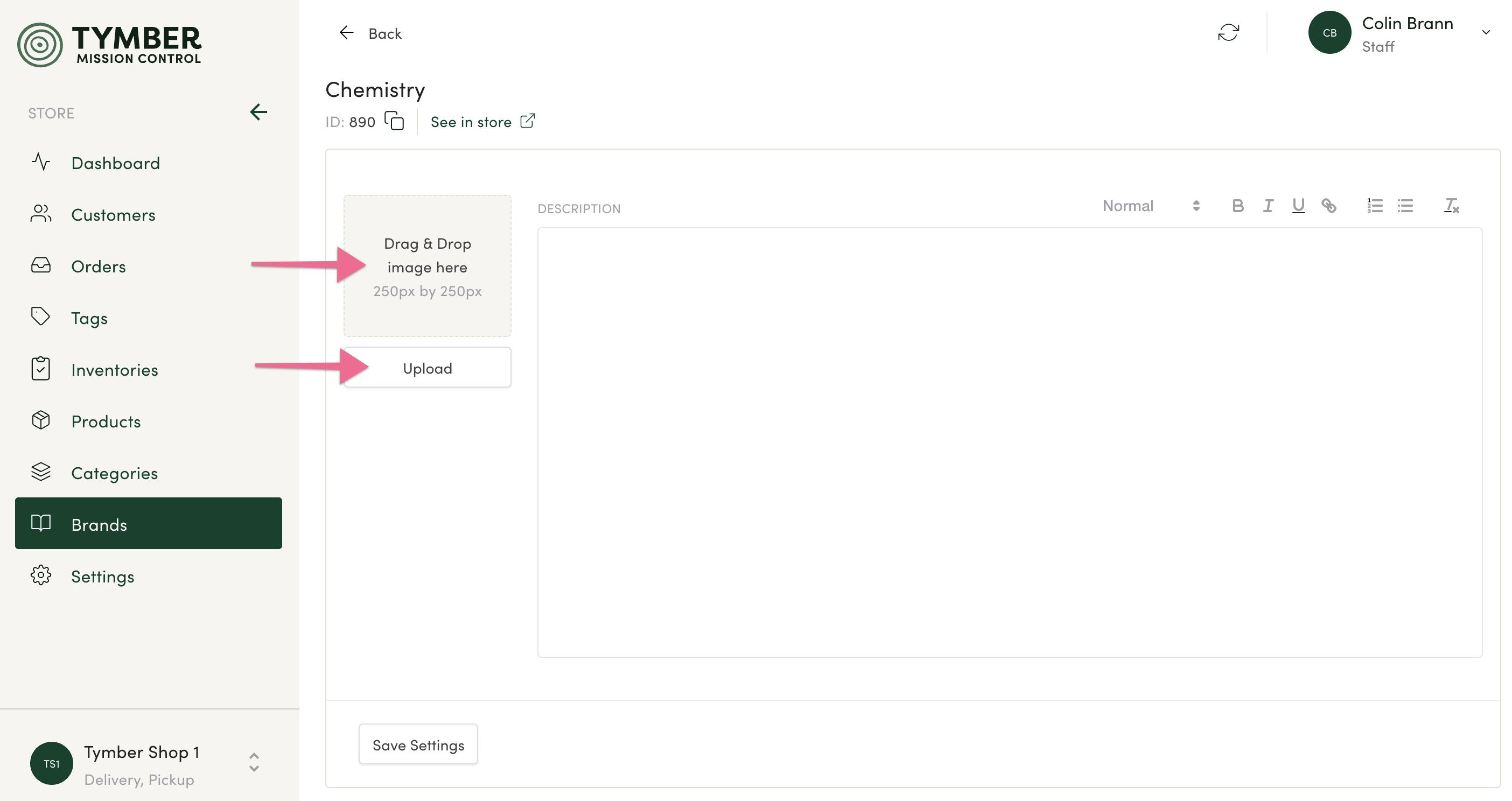Clear text formatting in editor
This screenshot has height=801, width=1512.
click(x=1451, y=206)
